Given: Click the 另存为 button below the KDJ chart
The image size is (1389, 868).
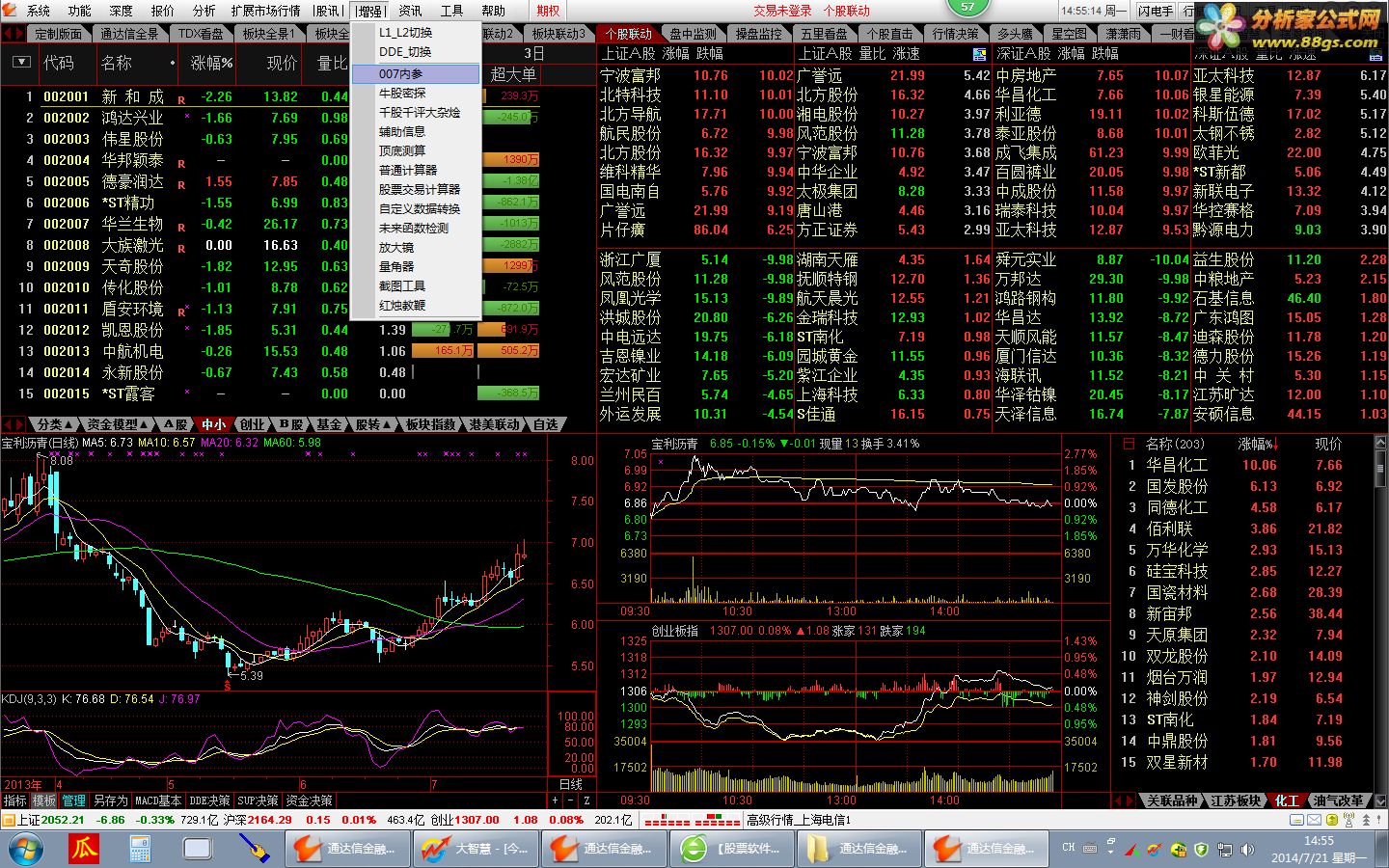Looking at the screenshot, I should coord(109,800).
